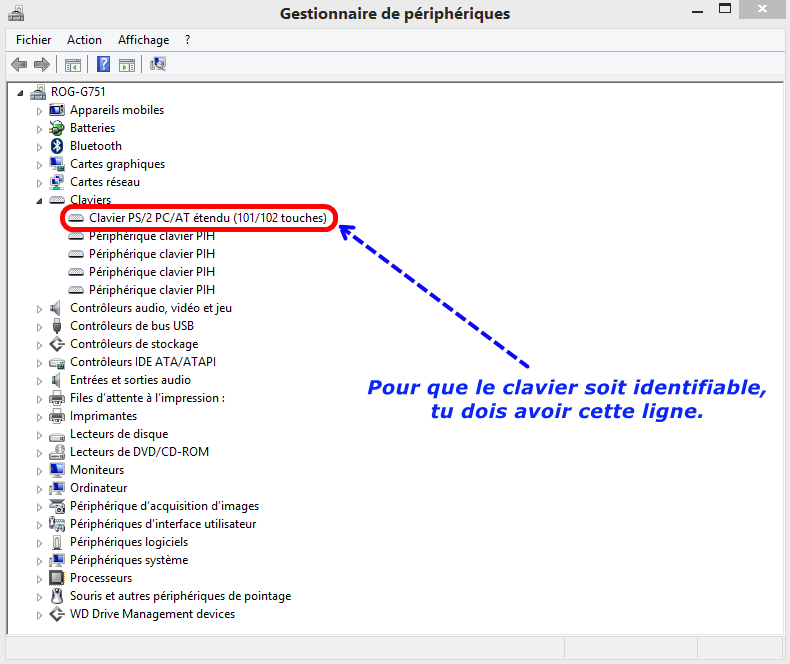Click the show/hide console tree toolbar icon

pyautogui.click(x=72, y=65)
